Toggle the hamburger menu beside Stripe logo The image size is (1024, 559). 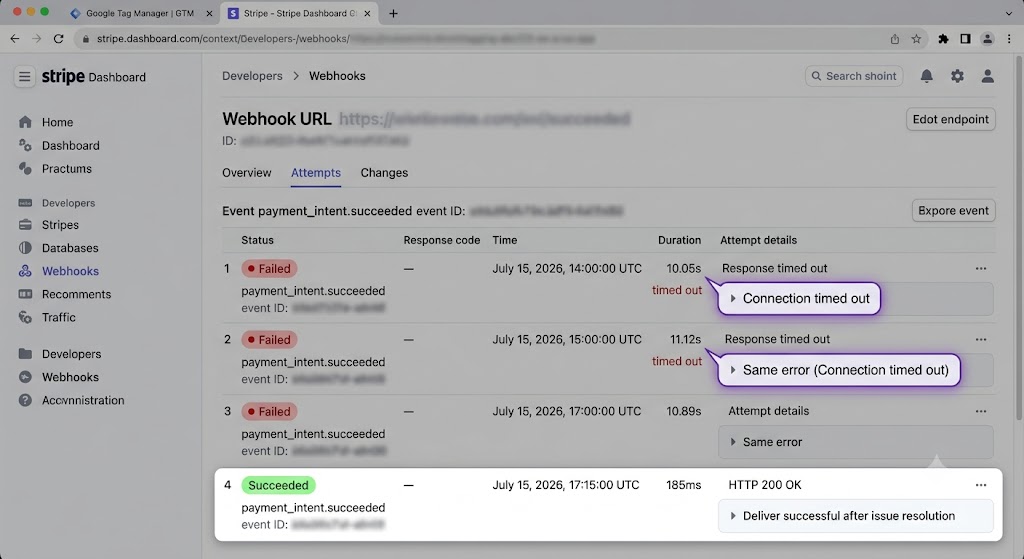click(x=24, y=76)
